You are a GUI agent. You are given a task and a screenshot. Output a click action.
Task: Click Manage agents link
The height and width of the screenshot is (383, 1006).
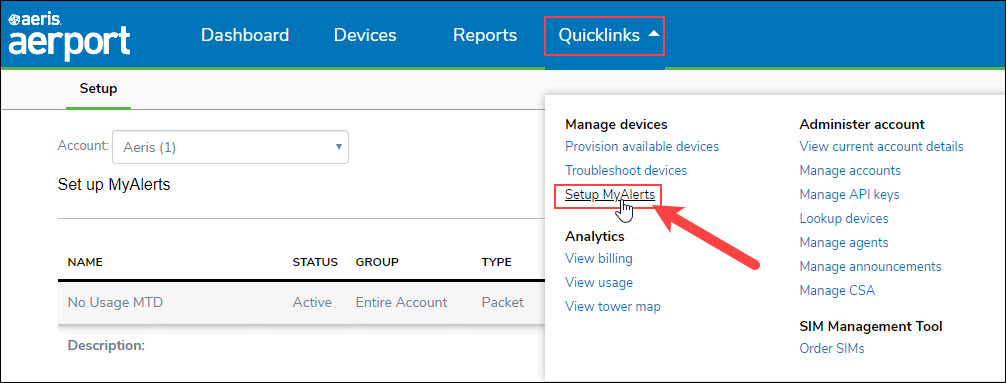pyautogui.click(x=844, y=243)
